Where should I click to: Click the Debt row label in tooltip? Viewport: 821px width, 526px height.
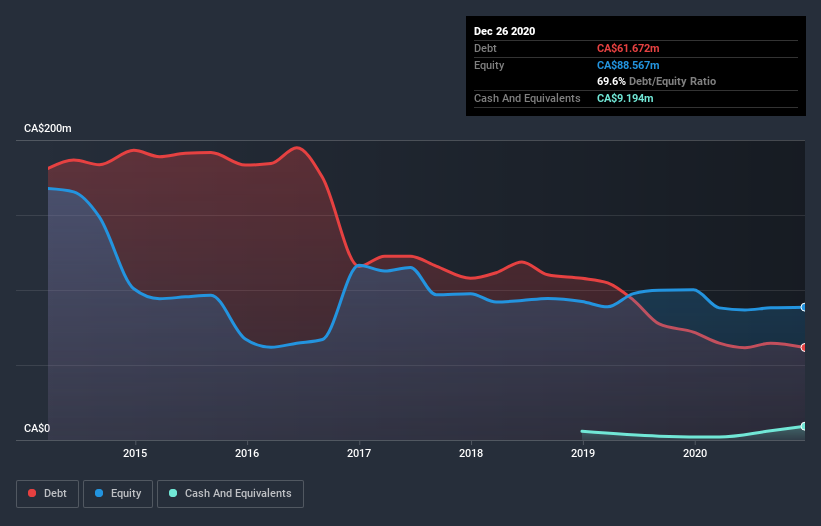[485, 48]
